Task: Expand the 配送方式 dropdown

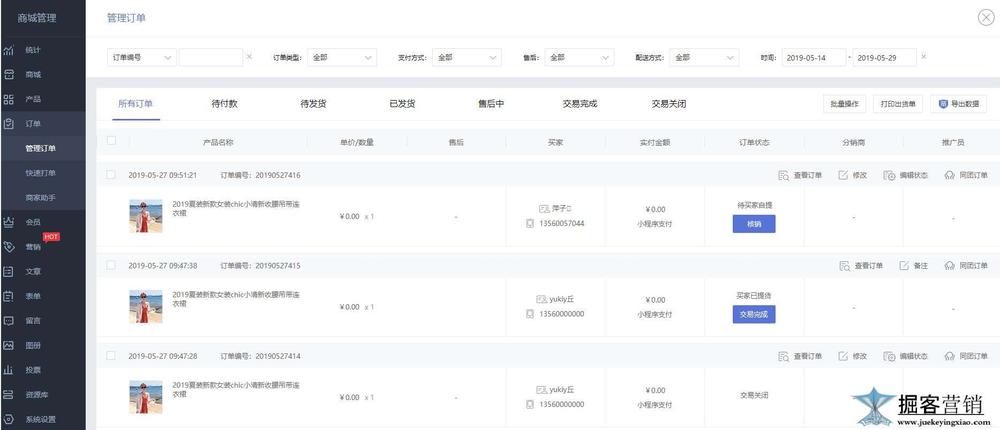Action: [704, 57]
